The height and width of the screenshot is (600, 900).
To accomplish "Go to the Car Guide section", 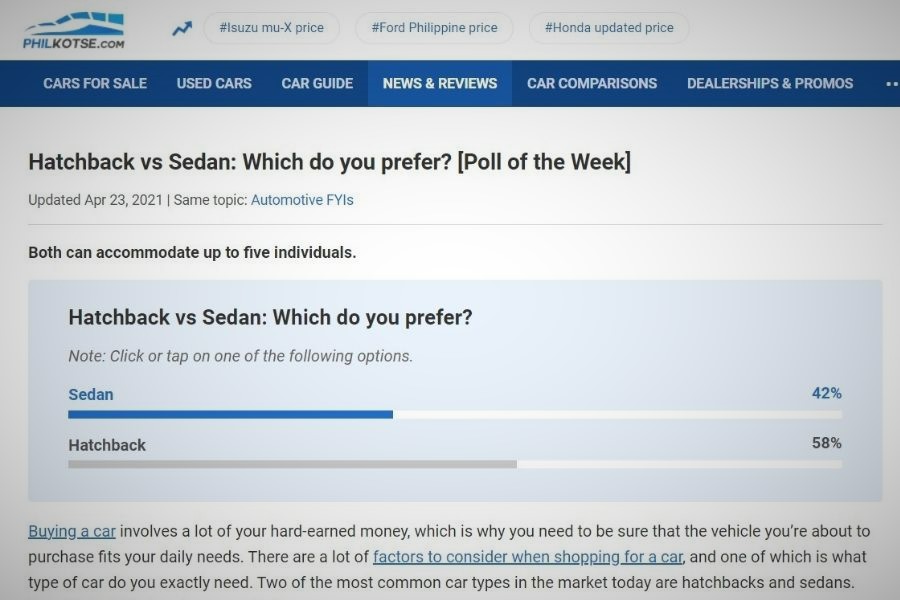I will click(317, 83).
